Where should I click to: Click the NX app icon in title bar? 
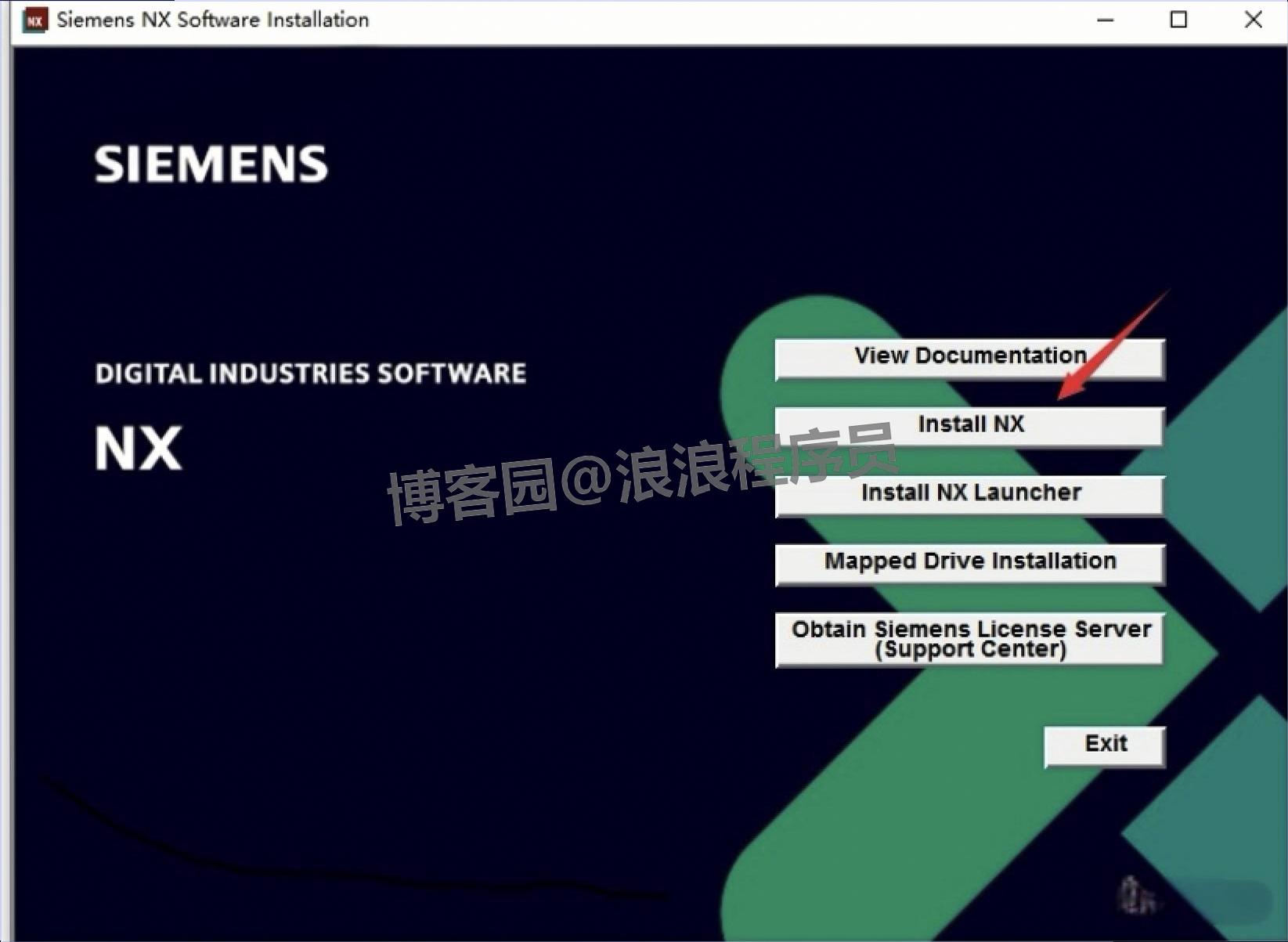35,20
